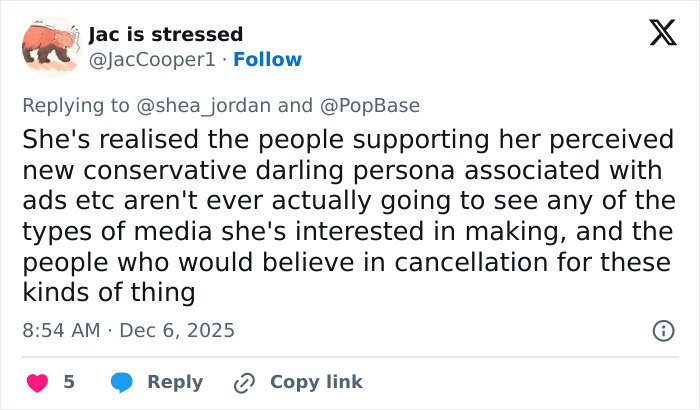Open the X logo link
The width and height of the screenshot is (700, 410).
click(656, 33)
